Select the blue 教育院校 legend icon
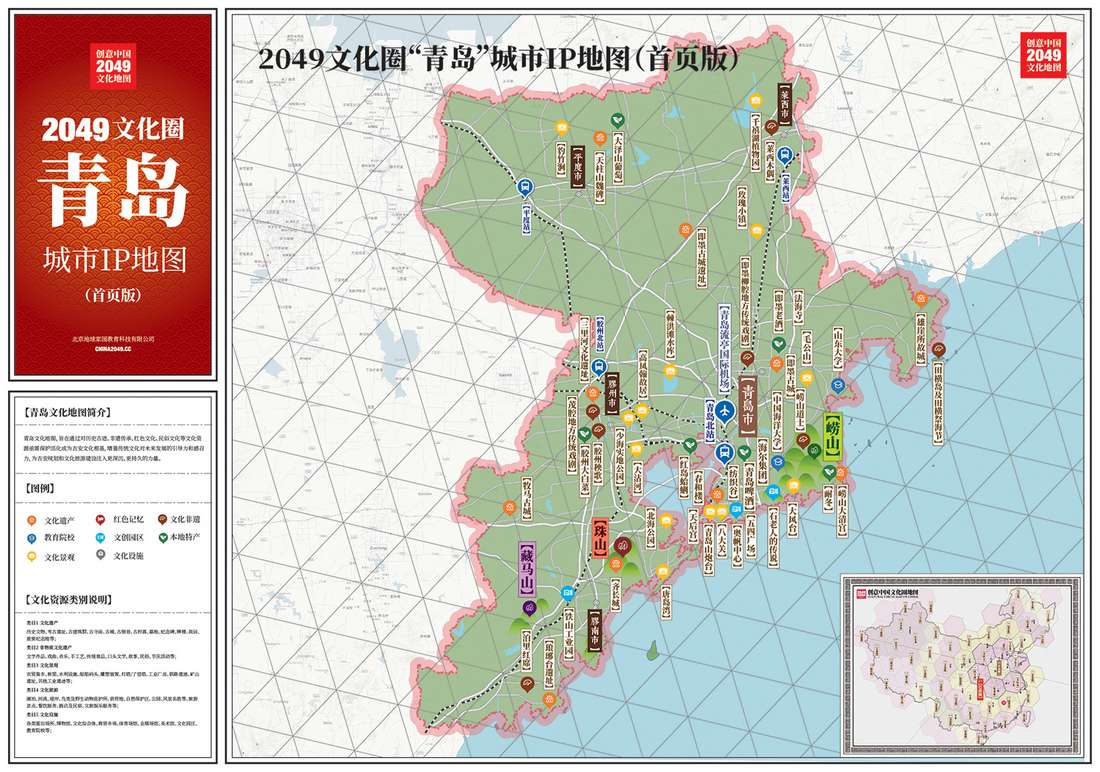The height and width of the screenshot is (772, 1100). pos(32,538)
